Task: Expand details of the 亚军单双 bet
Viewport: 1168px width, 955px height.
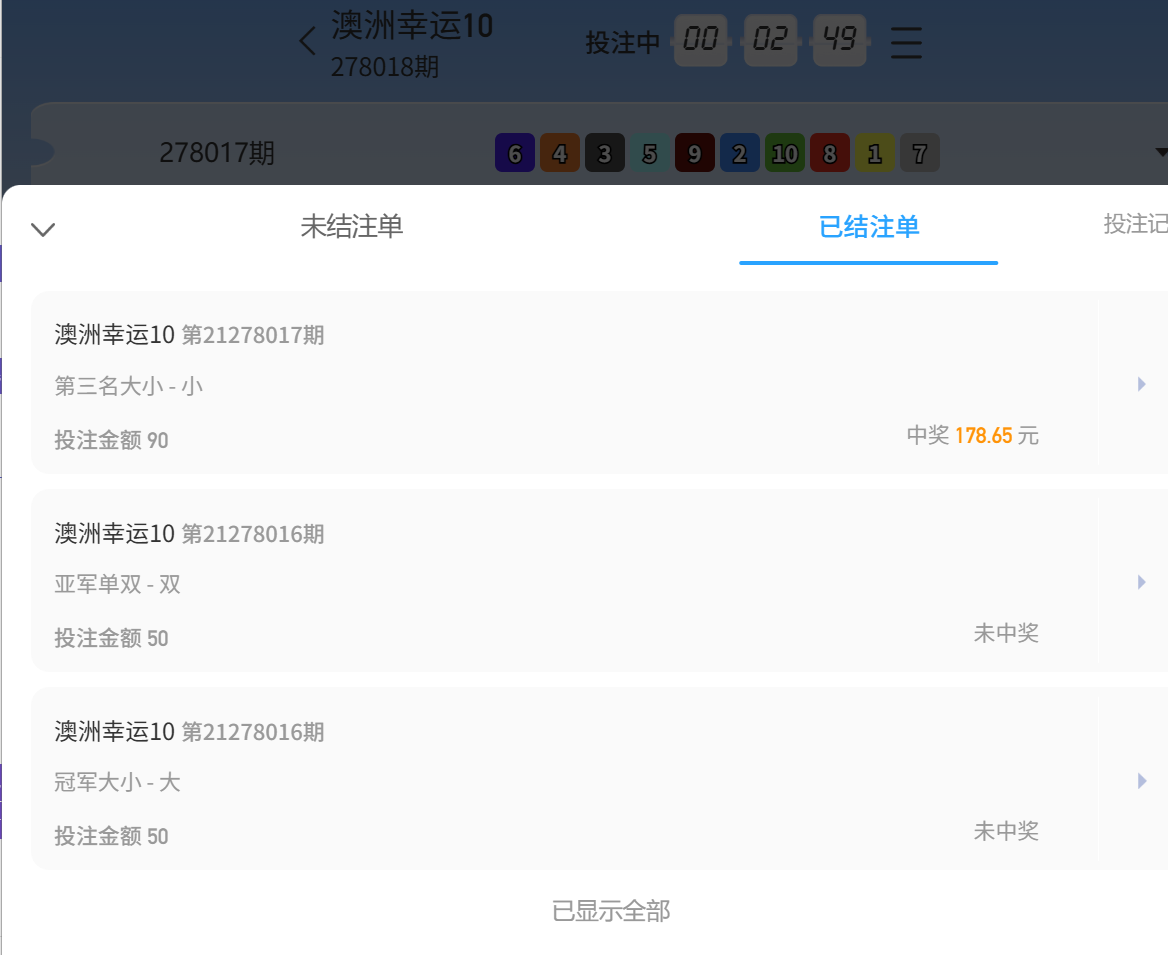Action: coord(1141,582)
